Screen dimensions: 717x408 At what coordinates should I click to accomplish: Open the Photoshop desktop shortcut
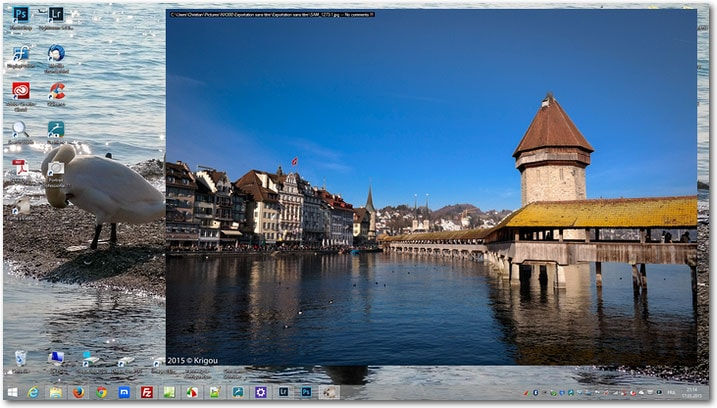[x=21, y=15]
